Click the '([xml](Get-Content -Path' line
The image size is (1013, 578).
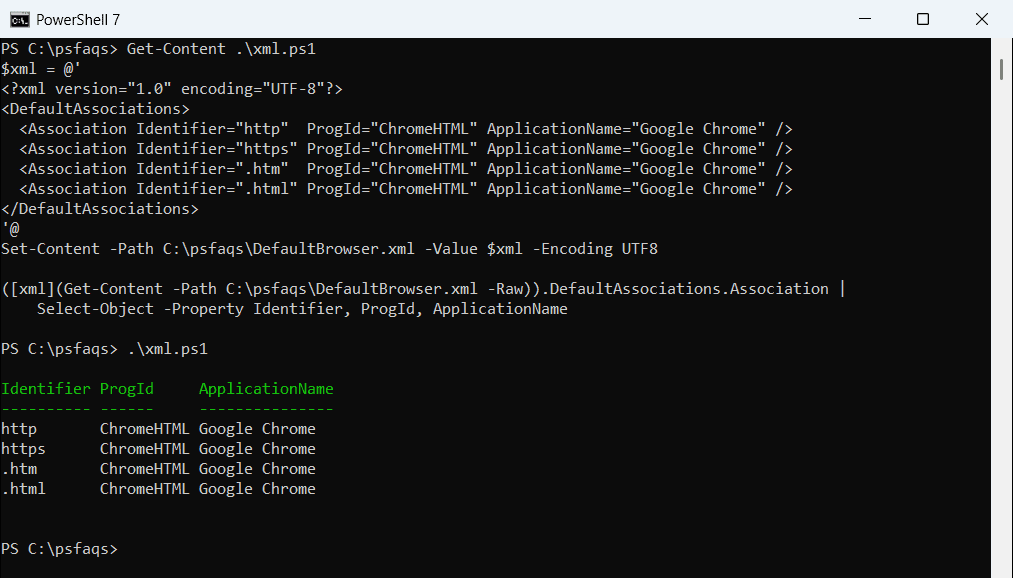coord(423,289)
